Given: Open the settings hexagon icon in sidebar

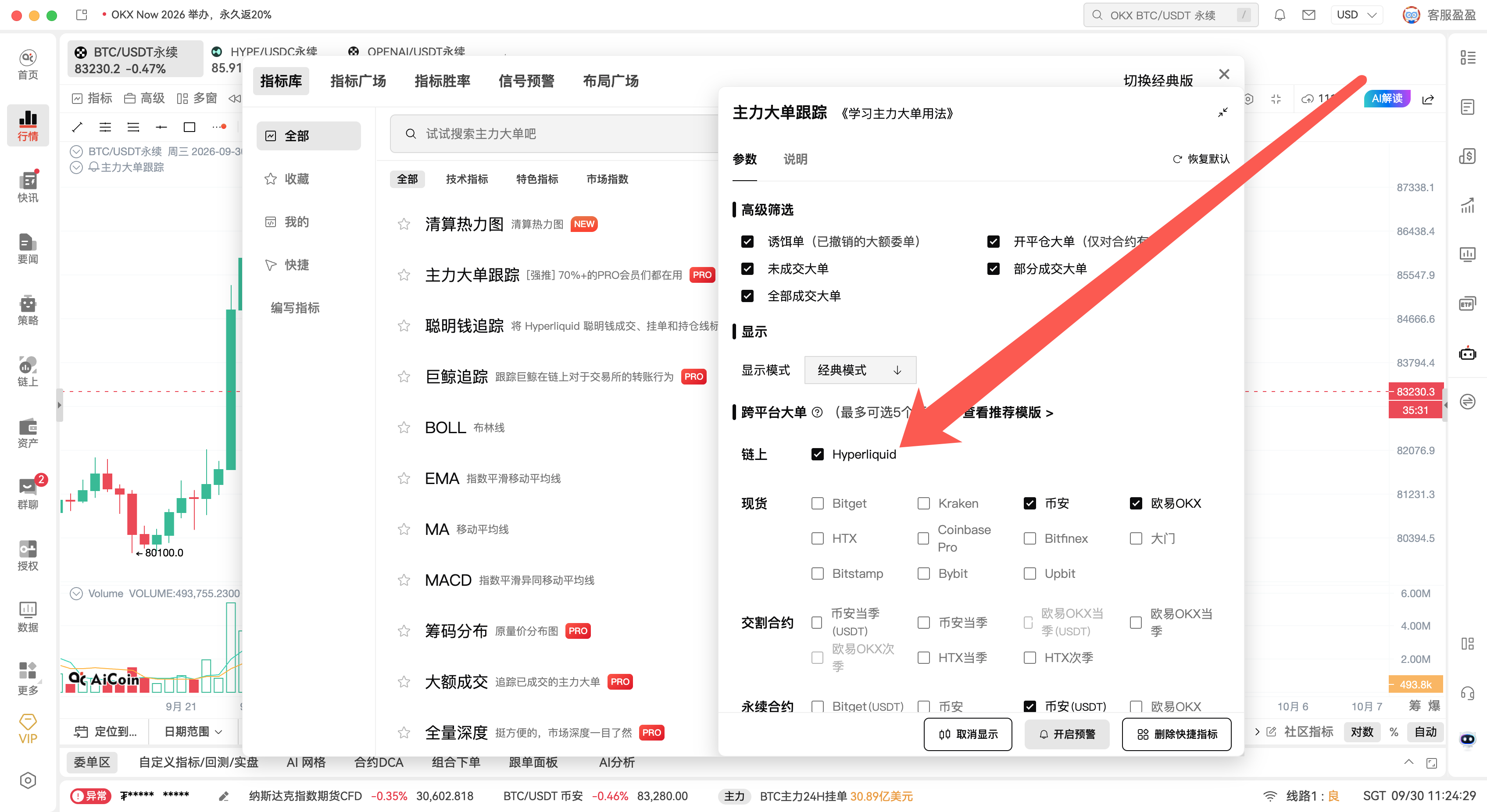Looking at the screenshot, I should tap(28, 780).
